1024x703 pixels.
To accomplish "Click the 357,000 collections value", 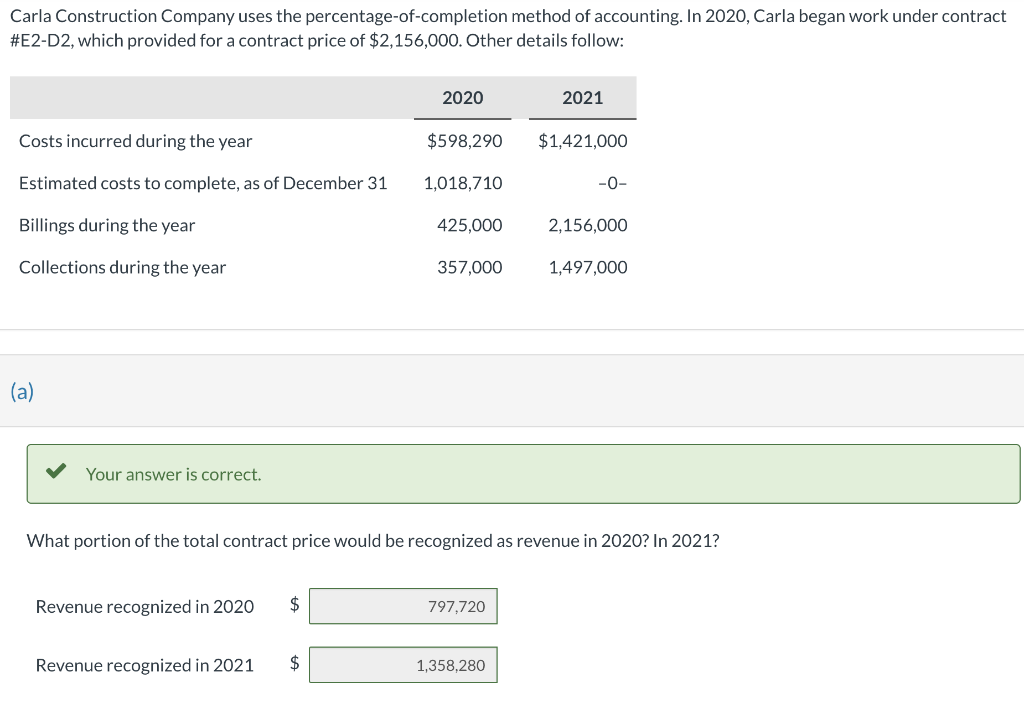I will click(470, 267).
